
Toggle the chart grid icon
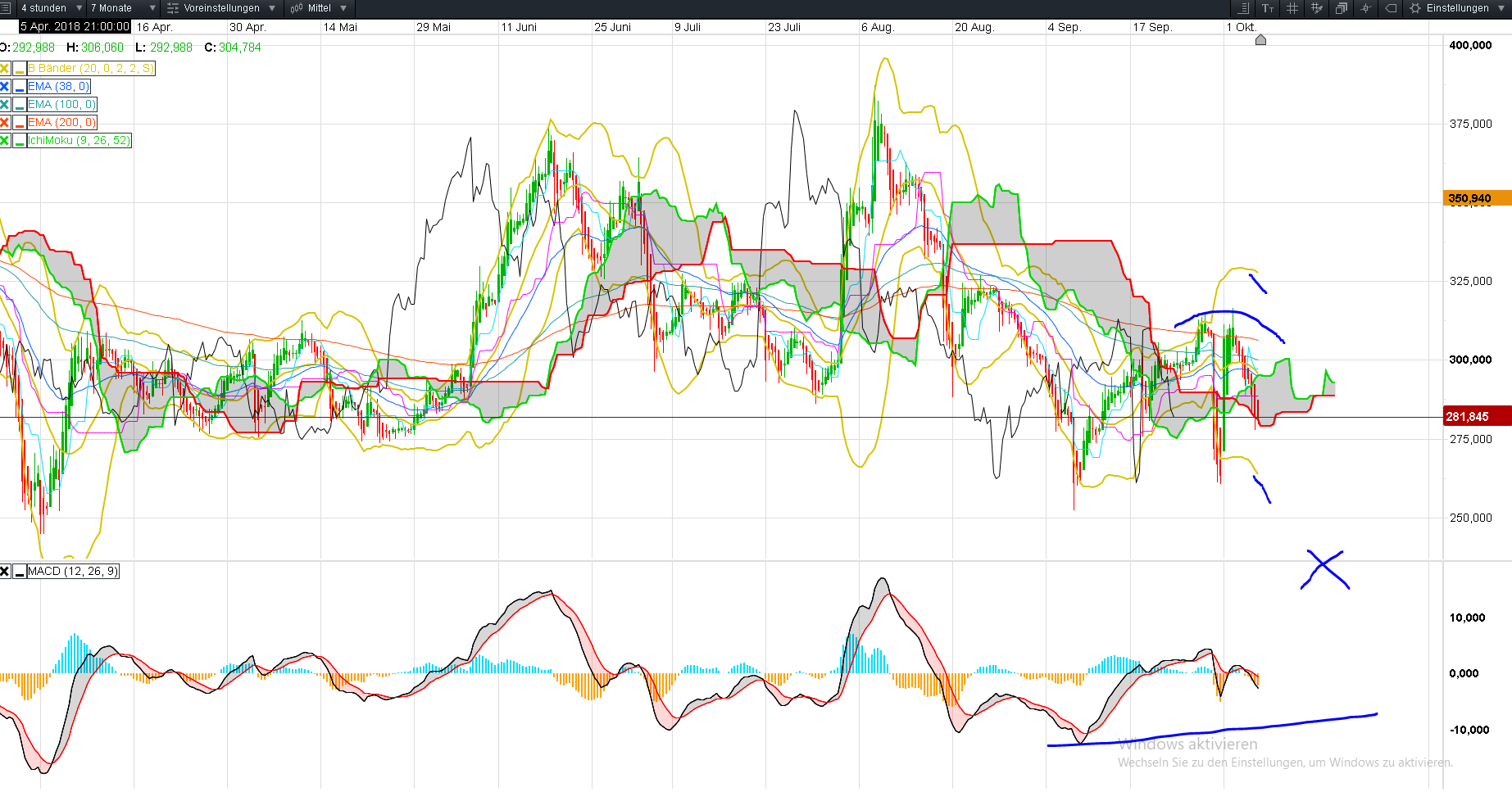point(1292,8)
